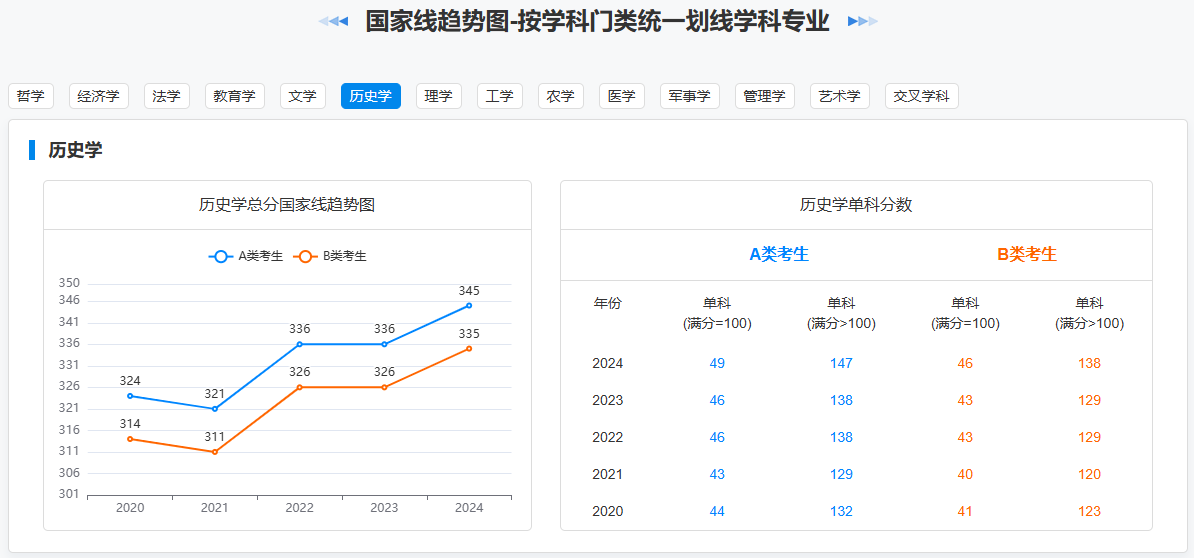1194x558 pixels.
Task: Select the 教育学 tab
Action: (x=235, y=96)
